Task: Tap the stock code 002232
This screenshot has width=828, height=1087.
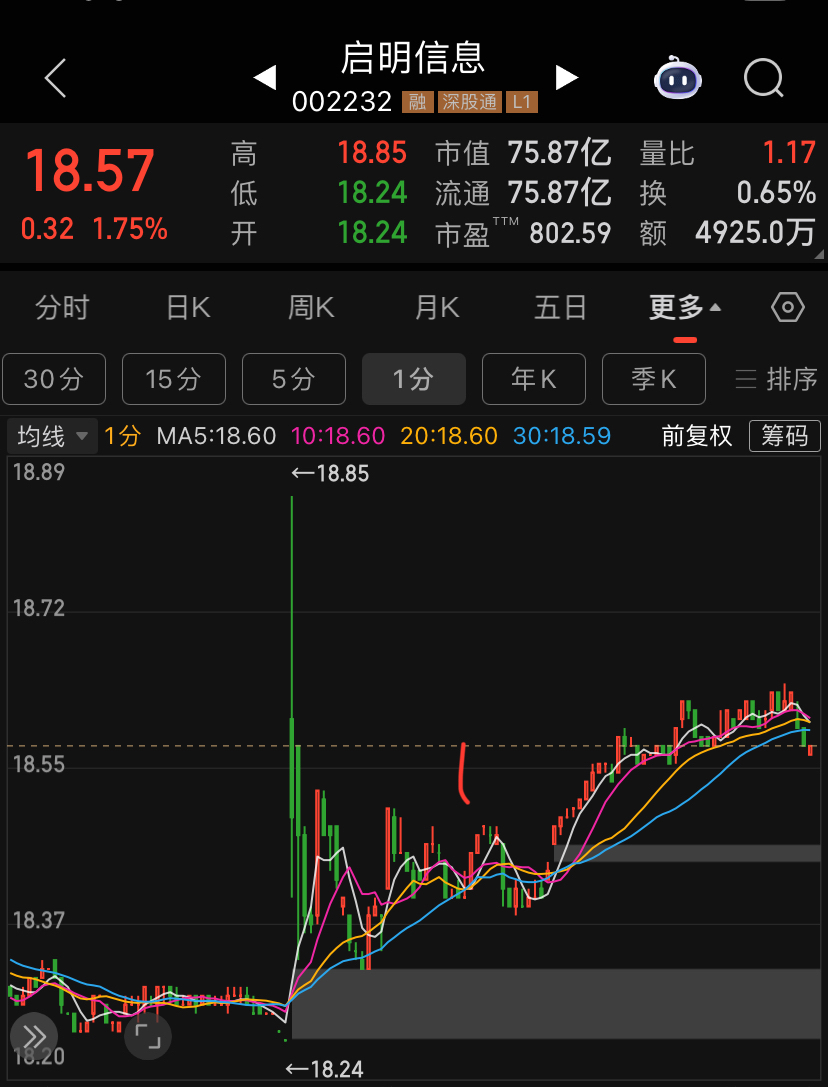Action: (x=342, y=102)
